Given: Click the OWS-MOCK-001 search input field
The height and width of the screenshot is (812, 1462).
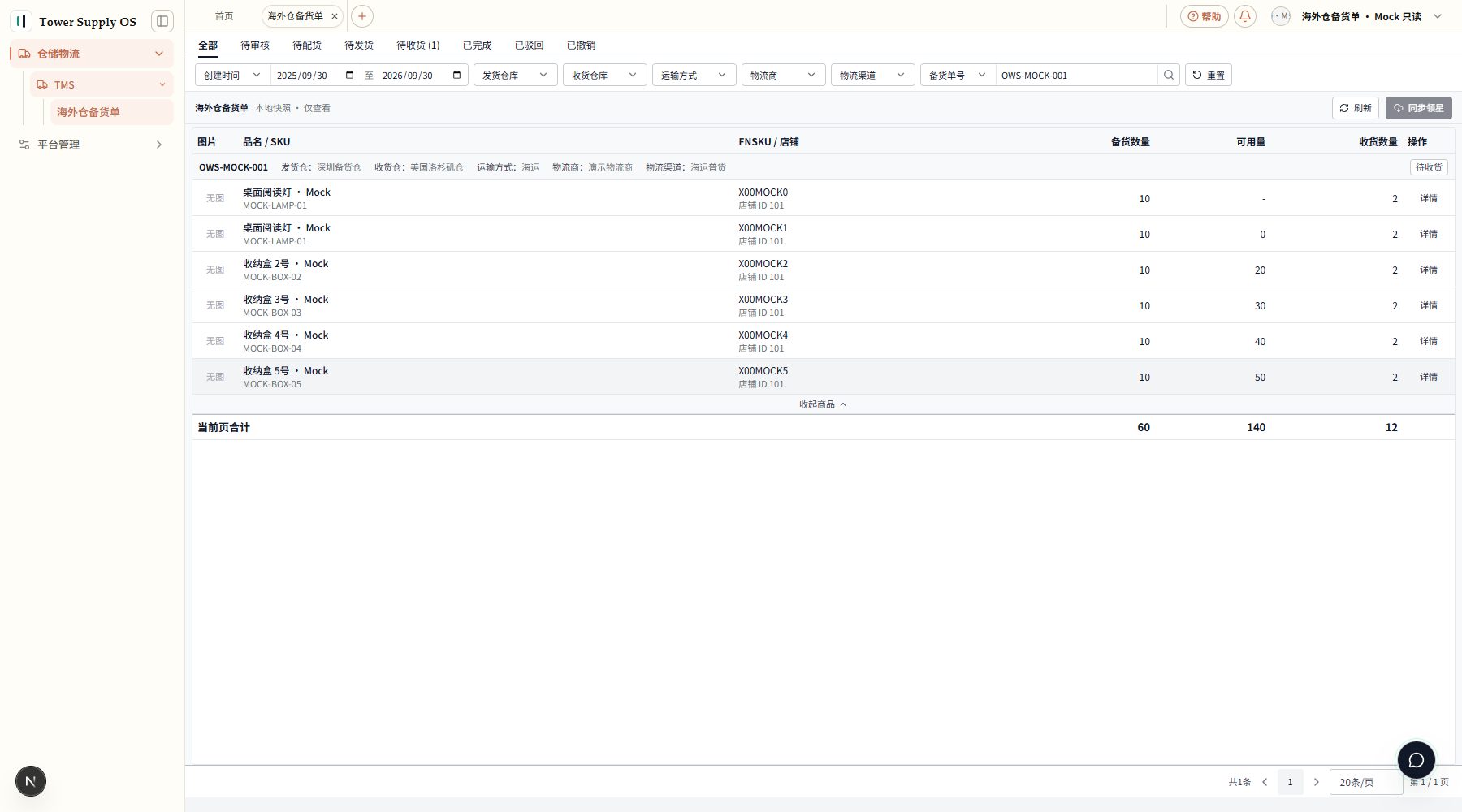Looking at the screenshot, I should 1076,76.
